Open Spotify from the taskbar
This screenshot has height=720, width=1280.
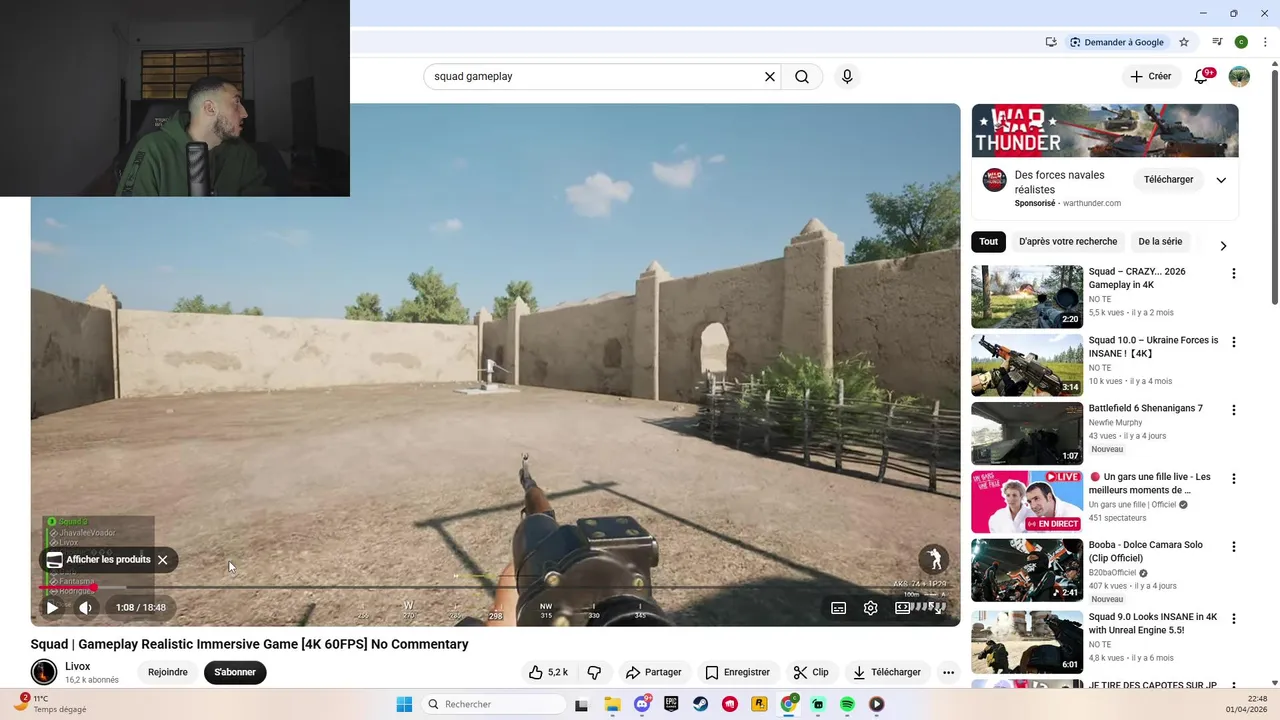point(847,704)
